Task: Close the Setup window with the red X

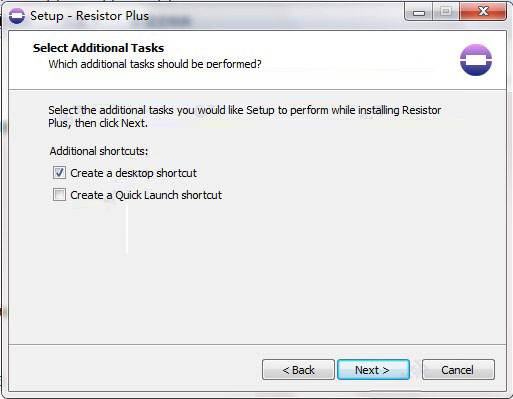Action: click(x=483, y=12)
